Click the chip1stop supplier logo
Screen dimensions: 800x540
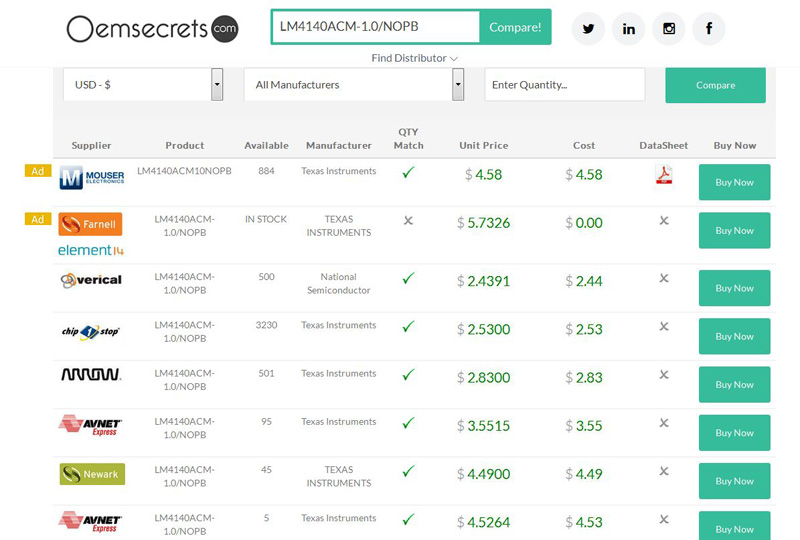click(91, 332)
